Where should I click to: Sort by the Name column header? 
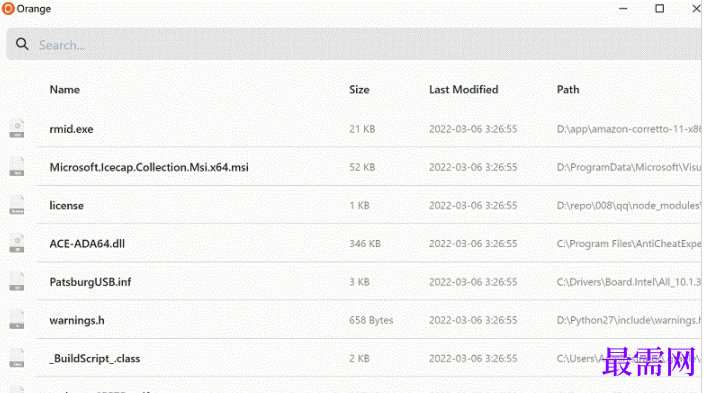pyautogui.click(x=65, y=90)
